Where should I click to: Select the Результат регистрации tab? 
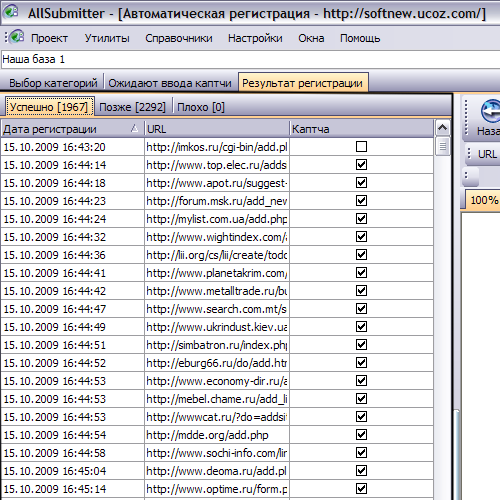click(x=303, y=83)
